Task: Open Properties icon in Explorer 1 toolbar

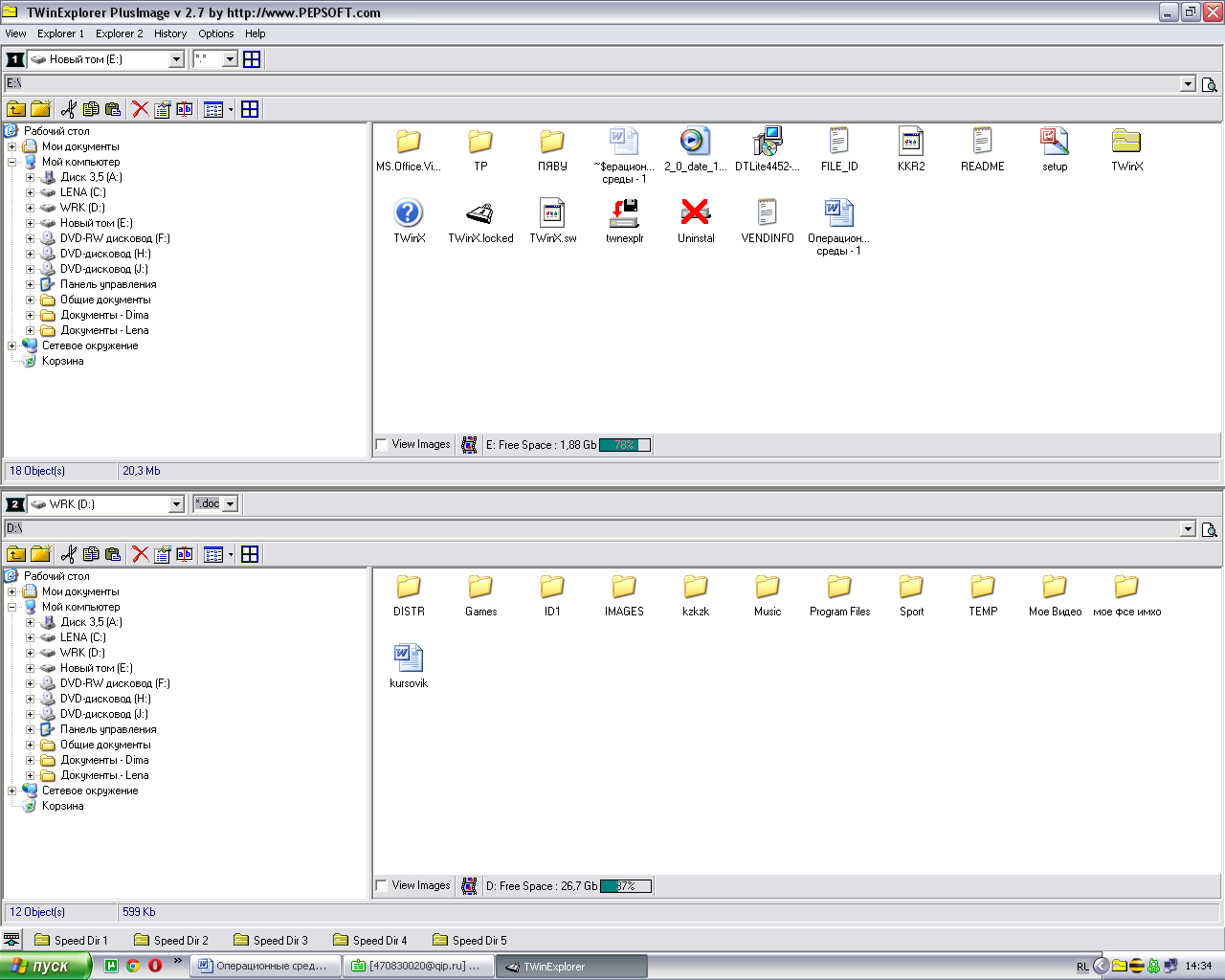Action: click(x=163, y=109)
